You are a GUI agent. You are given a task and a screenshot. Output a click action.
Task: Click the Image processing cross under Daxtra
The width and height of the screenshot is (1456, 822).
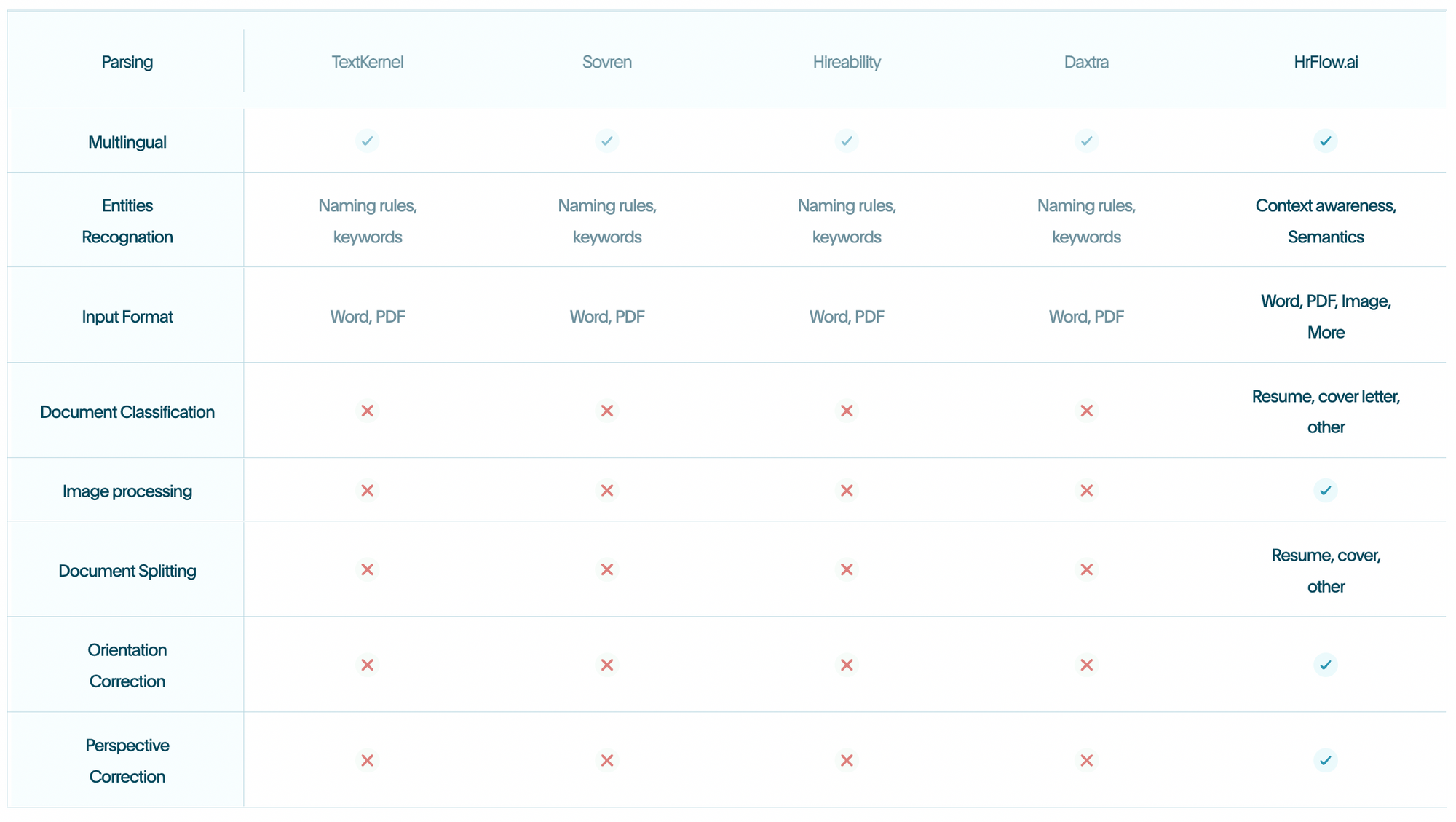click(1086, 490)
